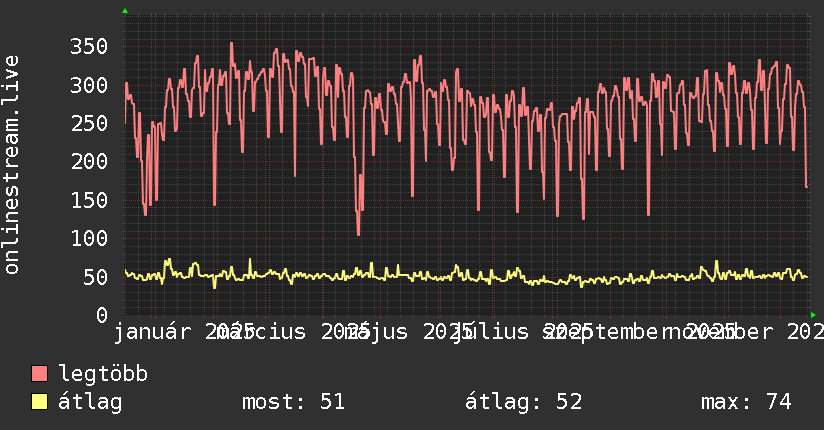Click the 200 y-axis label
This screenshot has height=430, width=824.
89,161
